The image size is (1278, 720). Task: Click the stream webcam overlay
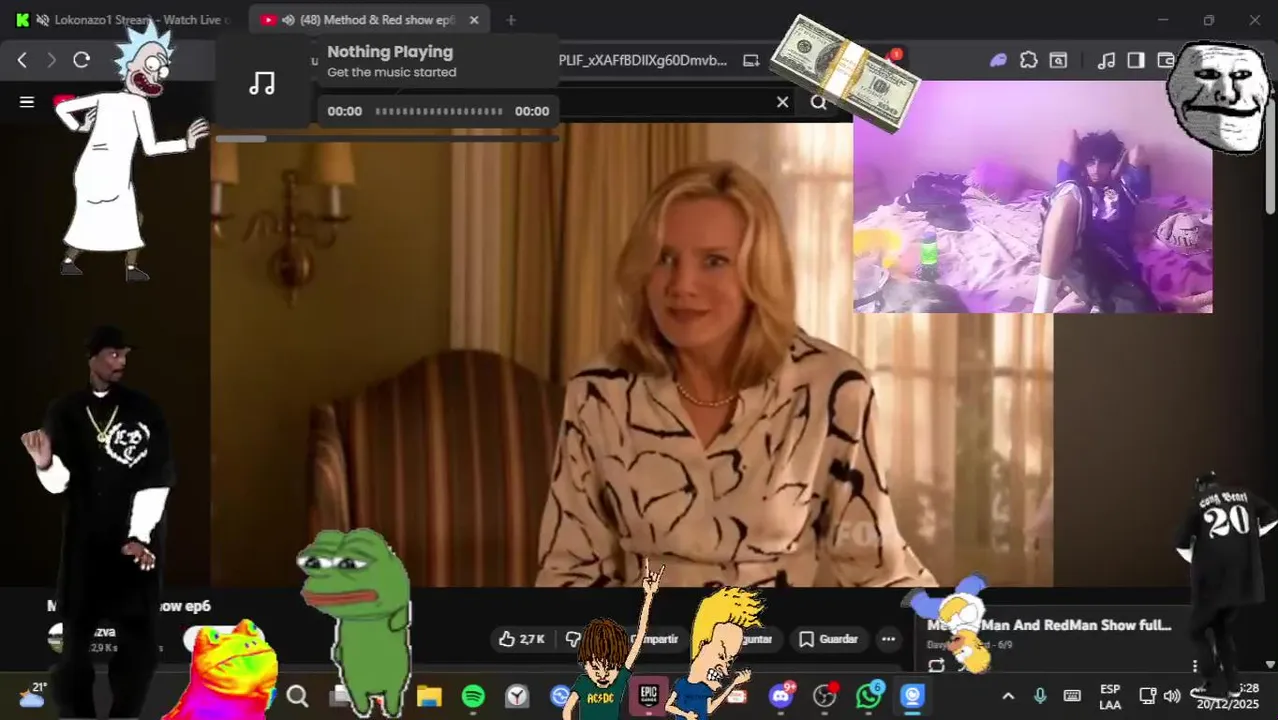(1032, 197)
